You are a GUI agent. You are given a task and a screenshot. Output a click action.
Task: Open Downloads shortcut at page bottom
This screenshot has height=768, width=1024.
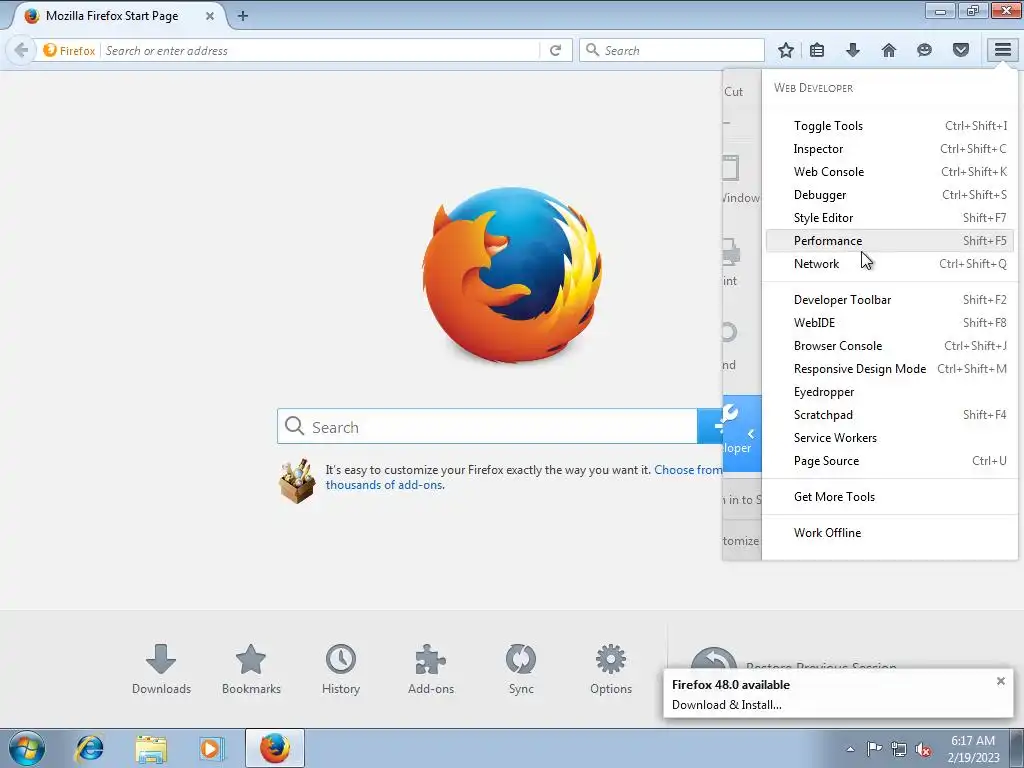point(161,669)
